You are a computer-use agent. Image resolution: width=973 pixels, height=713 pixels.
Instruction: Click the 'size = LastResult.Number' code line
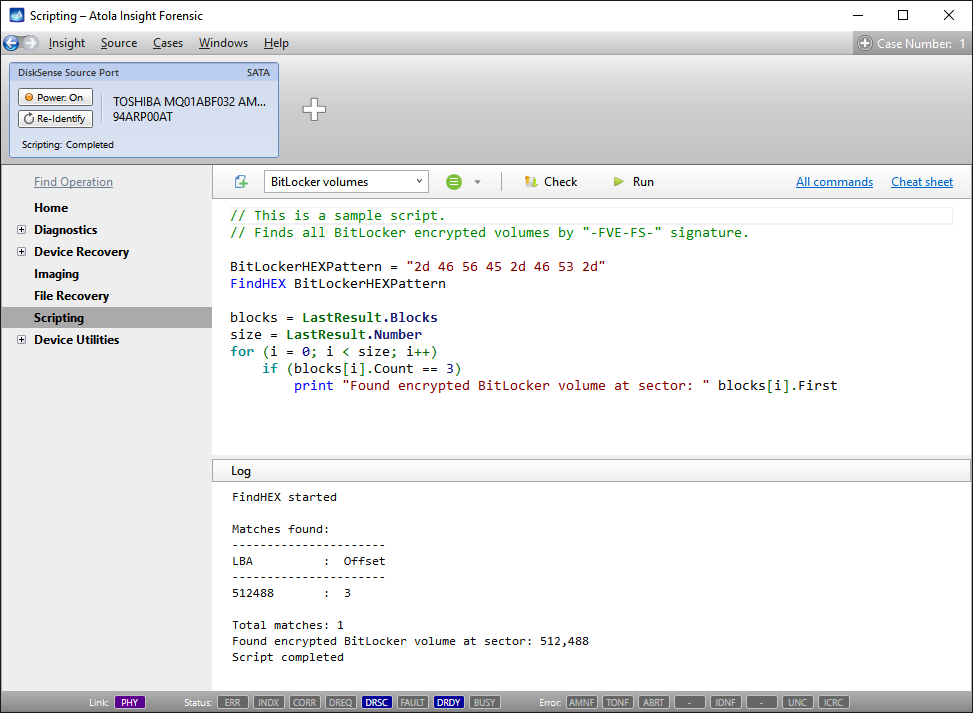pos(326,334)
